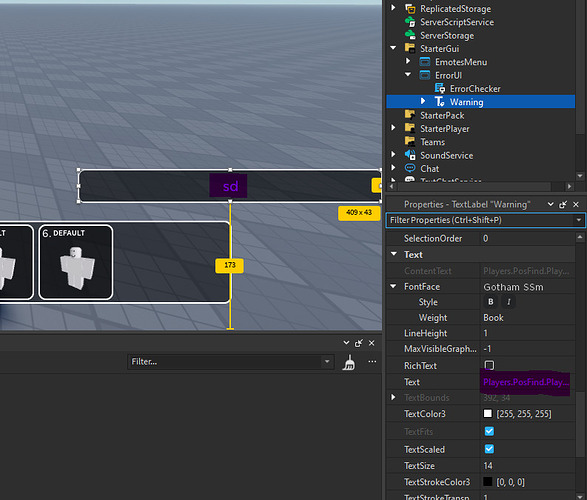Image resolution: width=587 pixels, height=500 pixels.
Task: Open the output Filter dropdown arrow
Action: coord(327,362)
